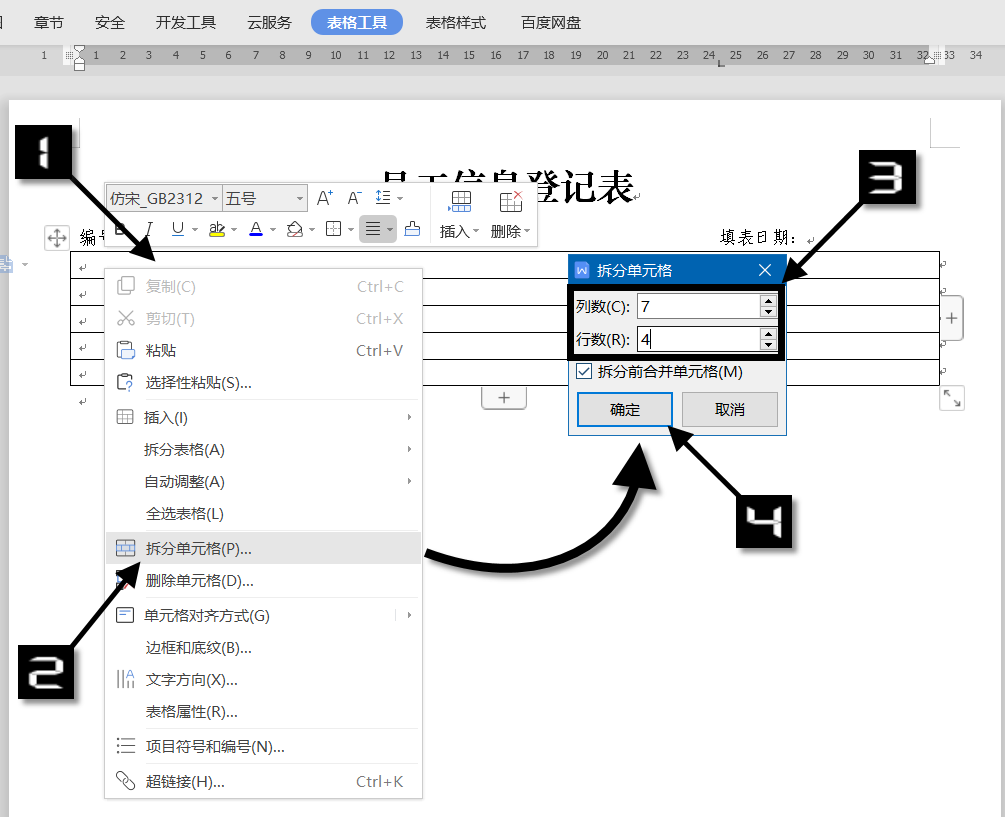Expand the highlight color arrow
This screenshot has width=1005, height=817.
[x=234, y=229]
